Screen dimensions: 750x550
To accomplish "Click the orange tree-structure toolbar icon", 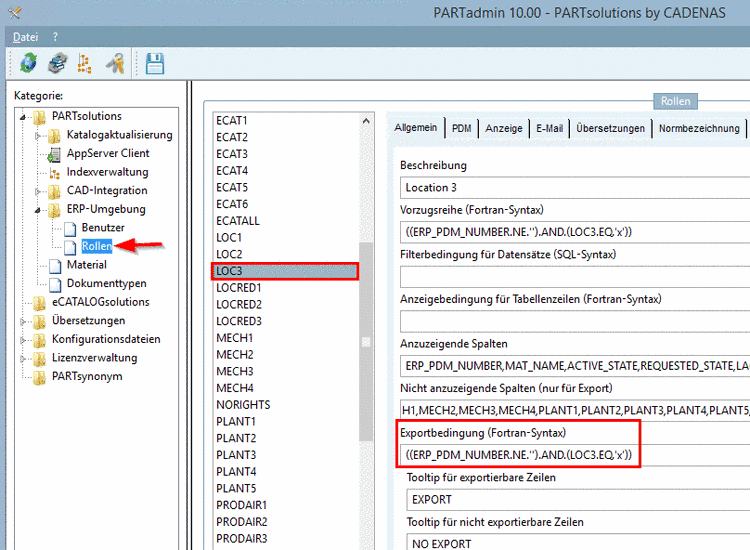I will [85, 64].
